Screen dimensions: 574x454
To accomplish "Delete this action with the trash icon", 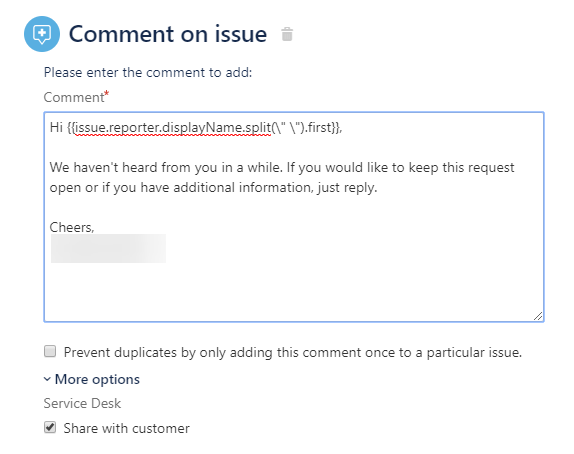I will [x=287, y=34].
